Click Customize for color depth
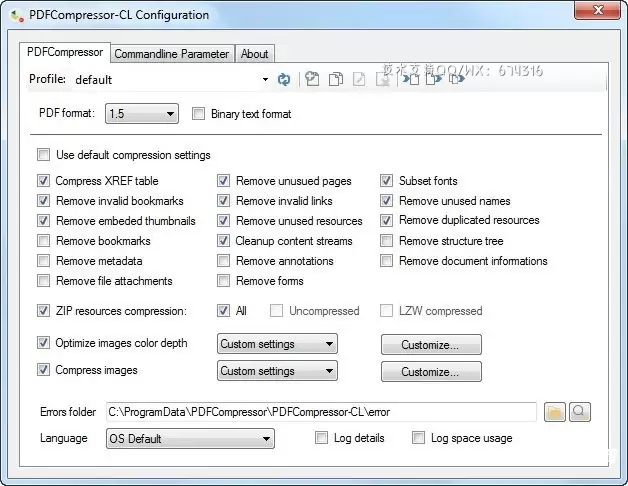 [x=431, y=345]
